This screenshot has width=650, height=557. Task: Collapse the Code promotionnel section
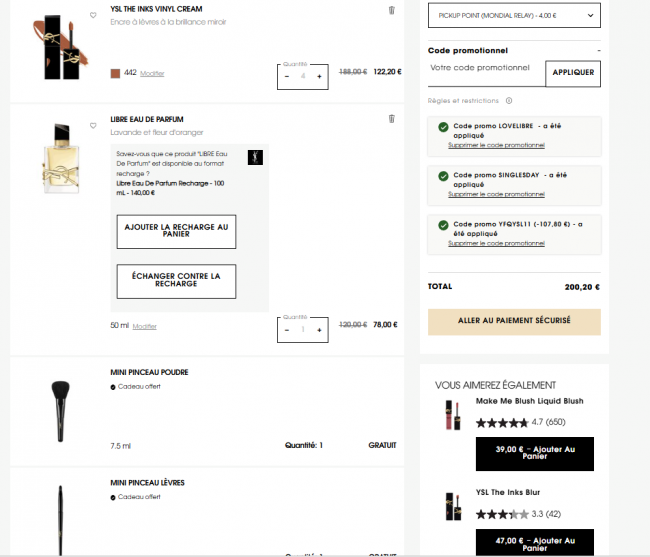click(x=598, y=49)
